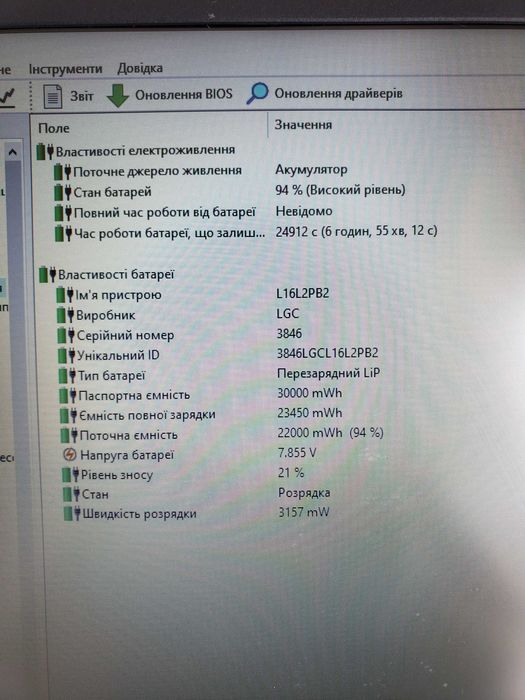Image resolution: width=525 pixels, height=700 pixels.
Task: Click battery icon beside Паспортна ємність
Action: click(x=68, y=396)
